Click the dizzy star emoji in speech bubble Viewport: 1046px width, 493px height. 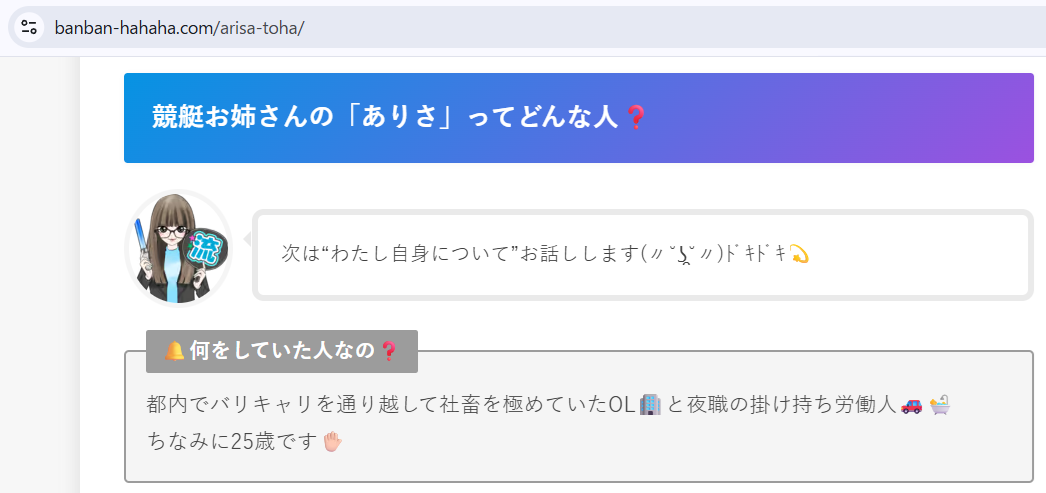coord(798,254)
